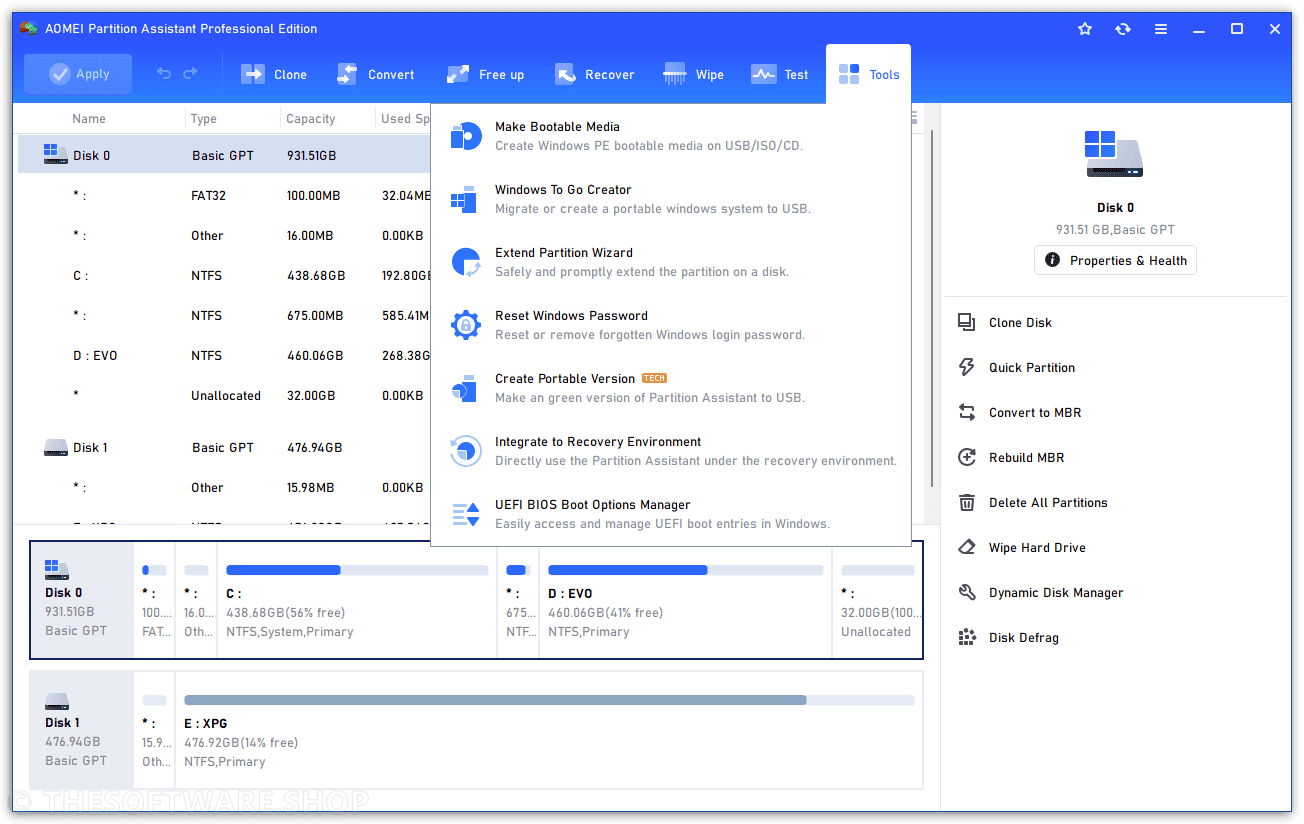1304x824 pixels.
Task: Click Convert to MBR
Action: click(1035, 412)
